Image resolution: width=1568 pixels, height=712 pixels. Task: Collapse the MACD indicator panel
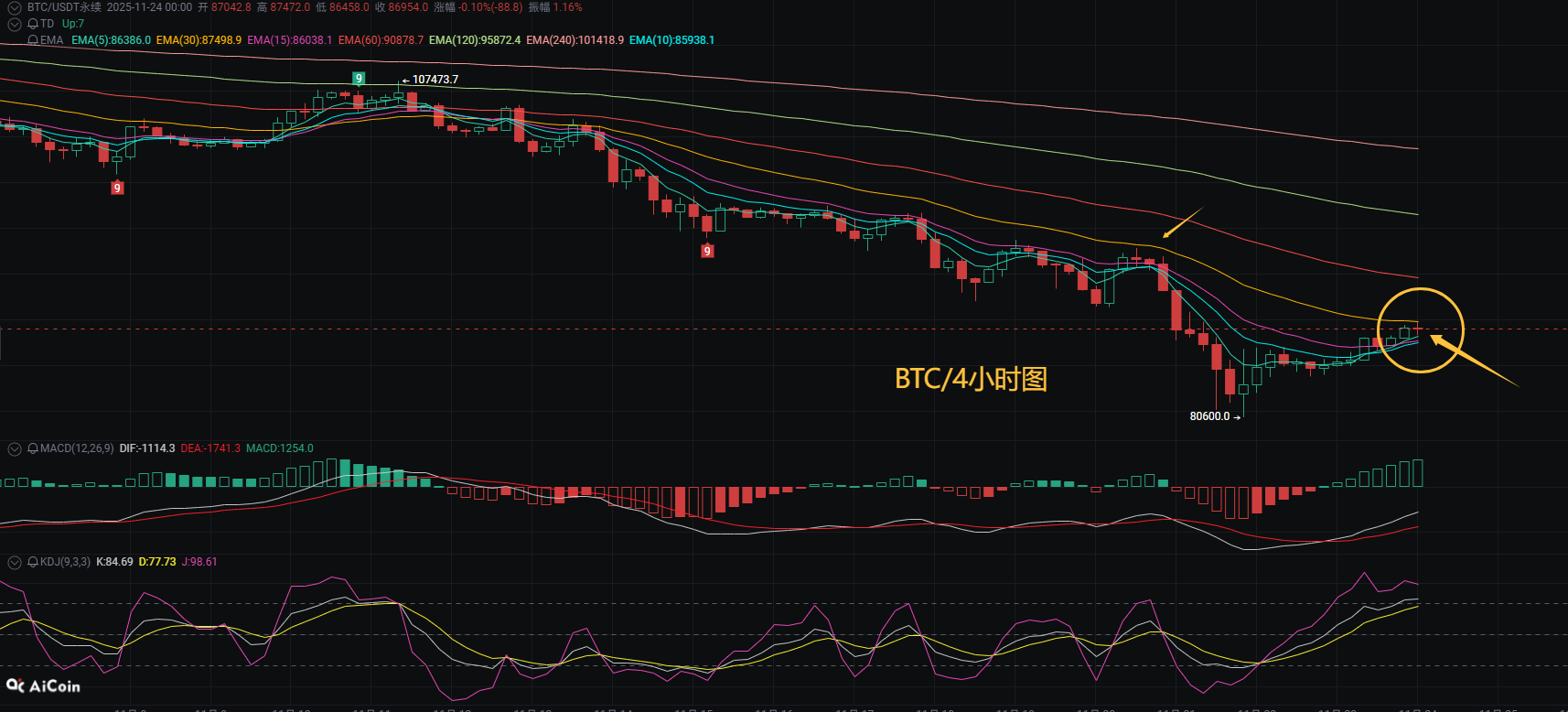[15, 448]
